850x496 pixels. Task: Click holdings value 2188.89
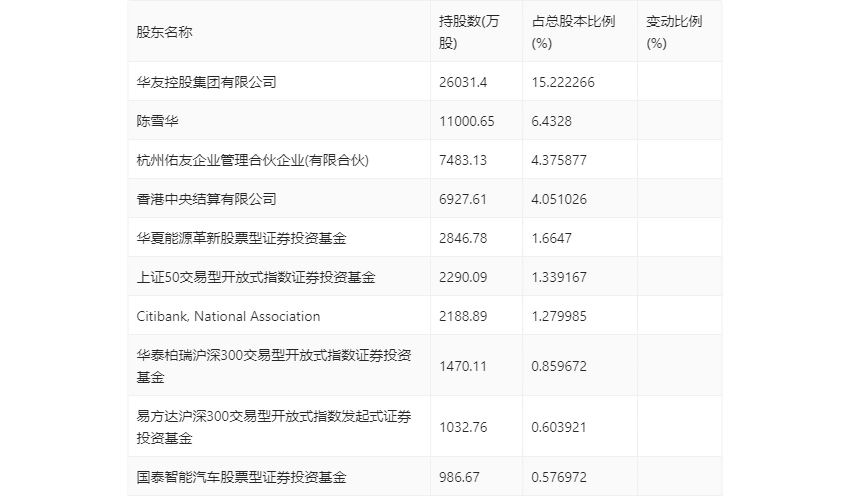tap(463, 316)
